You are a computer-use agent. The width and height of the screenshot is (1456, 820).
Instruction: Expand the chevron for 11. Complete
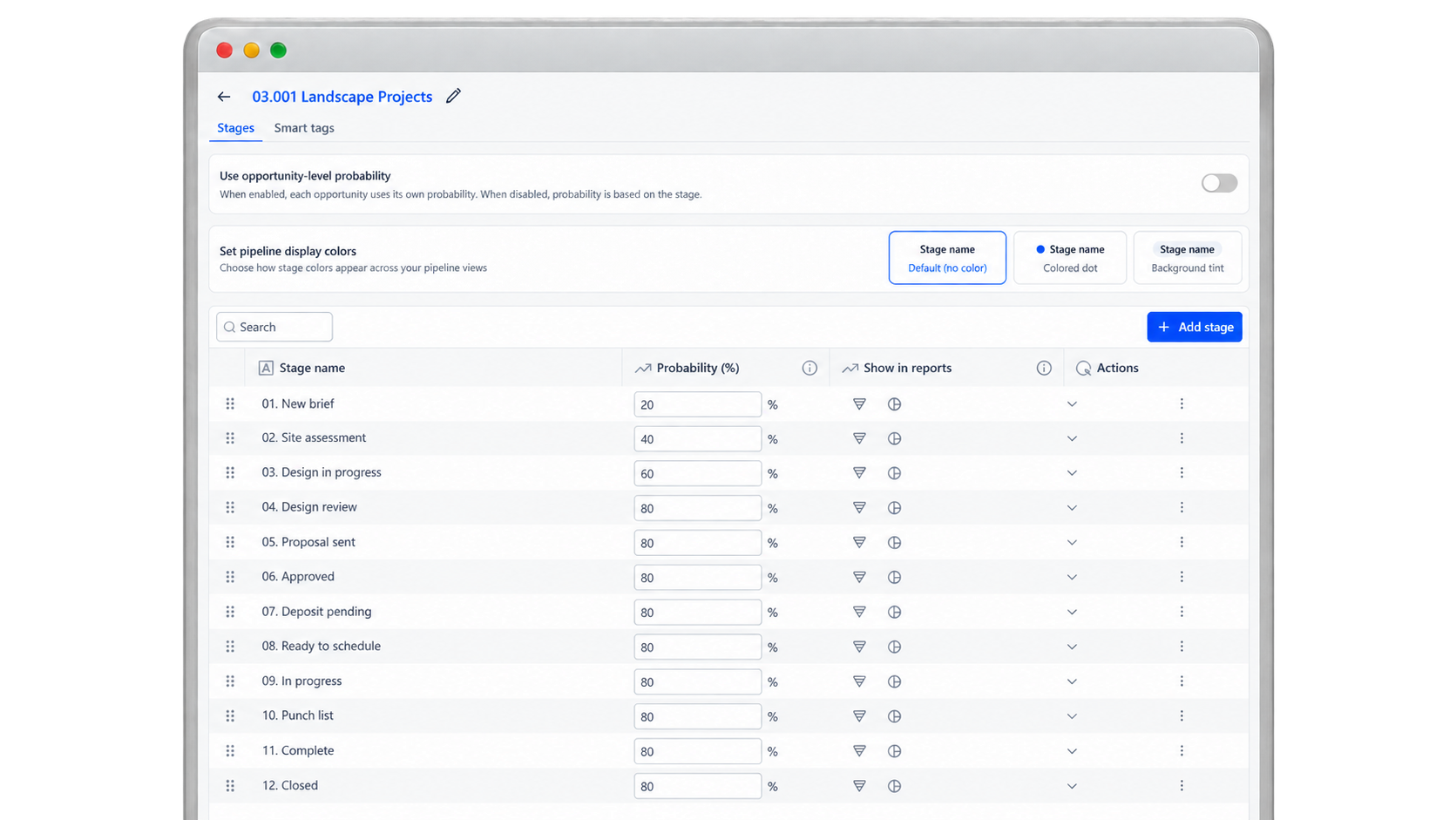[x=1072, y=751]
